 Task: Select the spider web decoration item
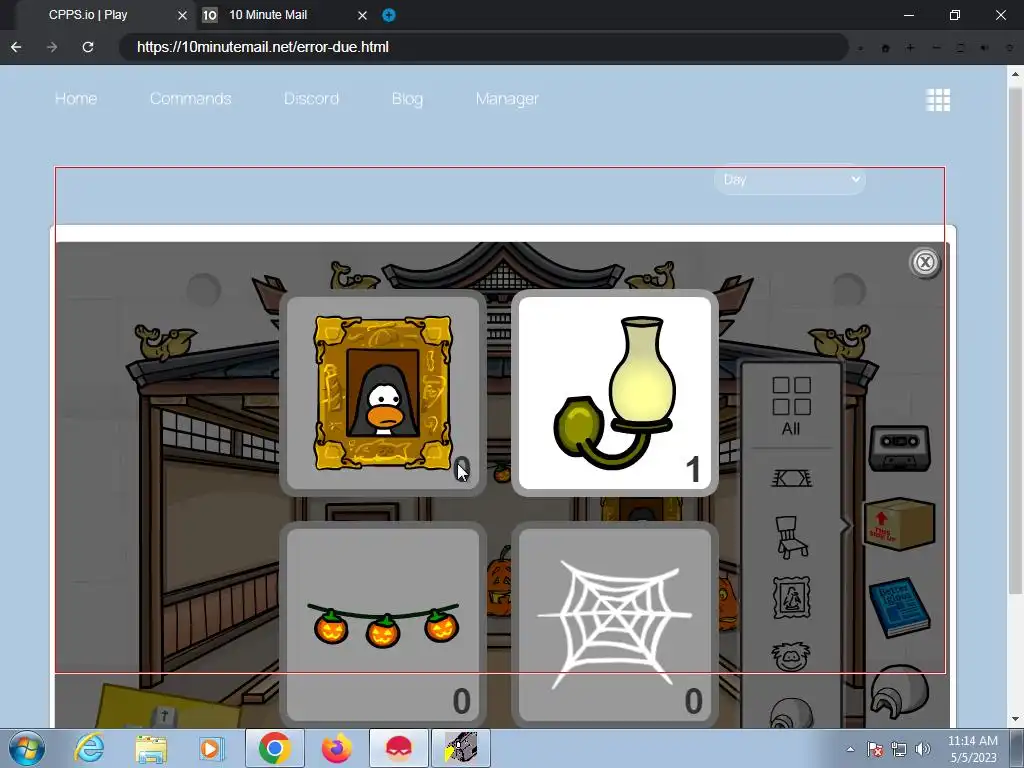(615, 625)
